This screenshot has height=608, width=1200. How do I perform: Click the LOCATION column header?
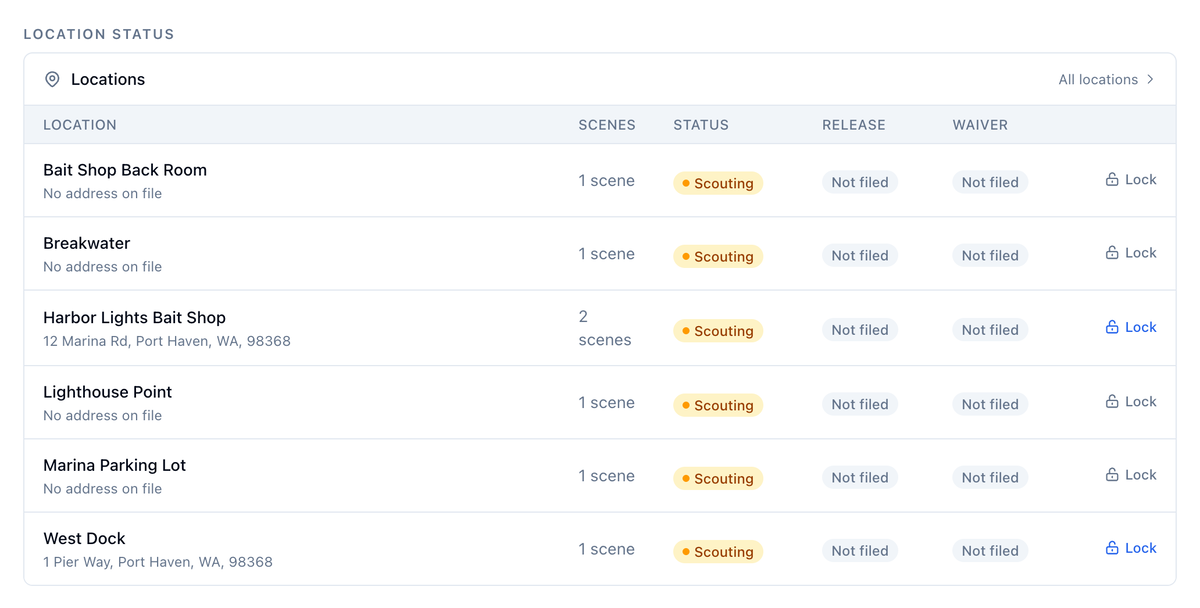point(80,125)
